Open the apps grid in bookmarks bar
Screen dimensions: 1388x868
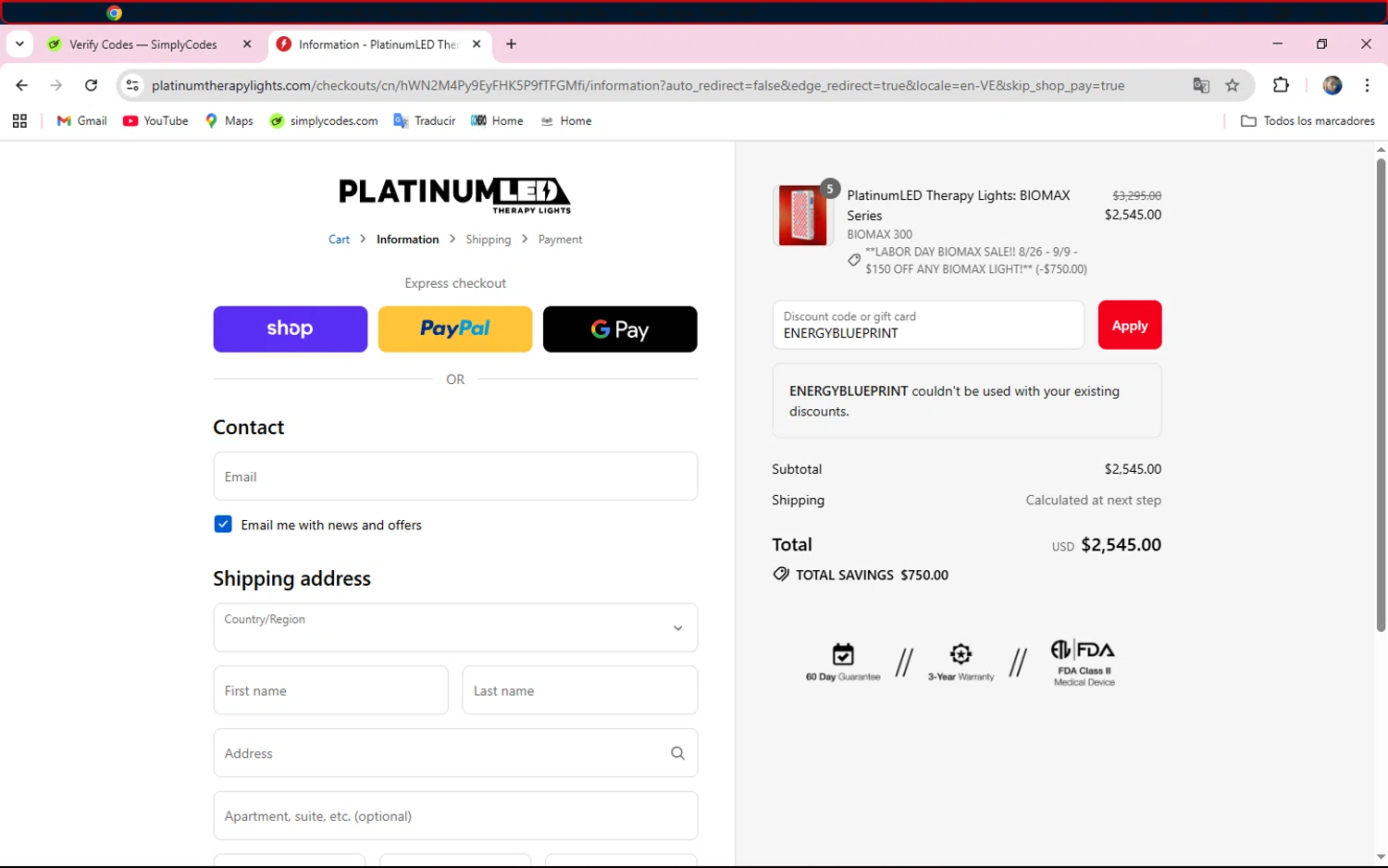click(19, 121)
